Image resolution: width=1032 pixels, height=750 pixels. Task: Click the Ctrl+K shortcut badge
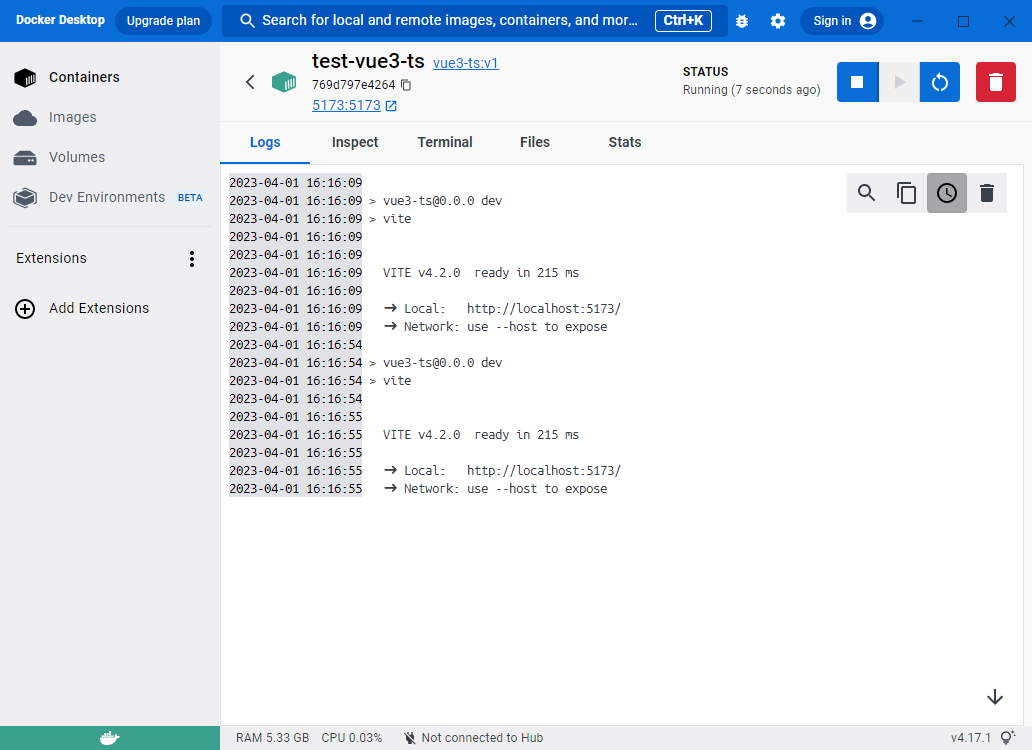pos(683,20)
